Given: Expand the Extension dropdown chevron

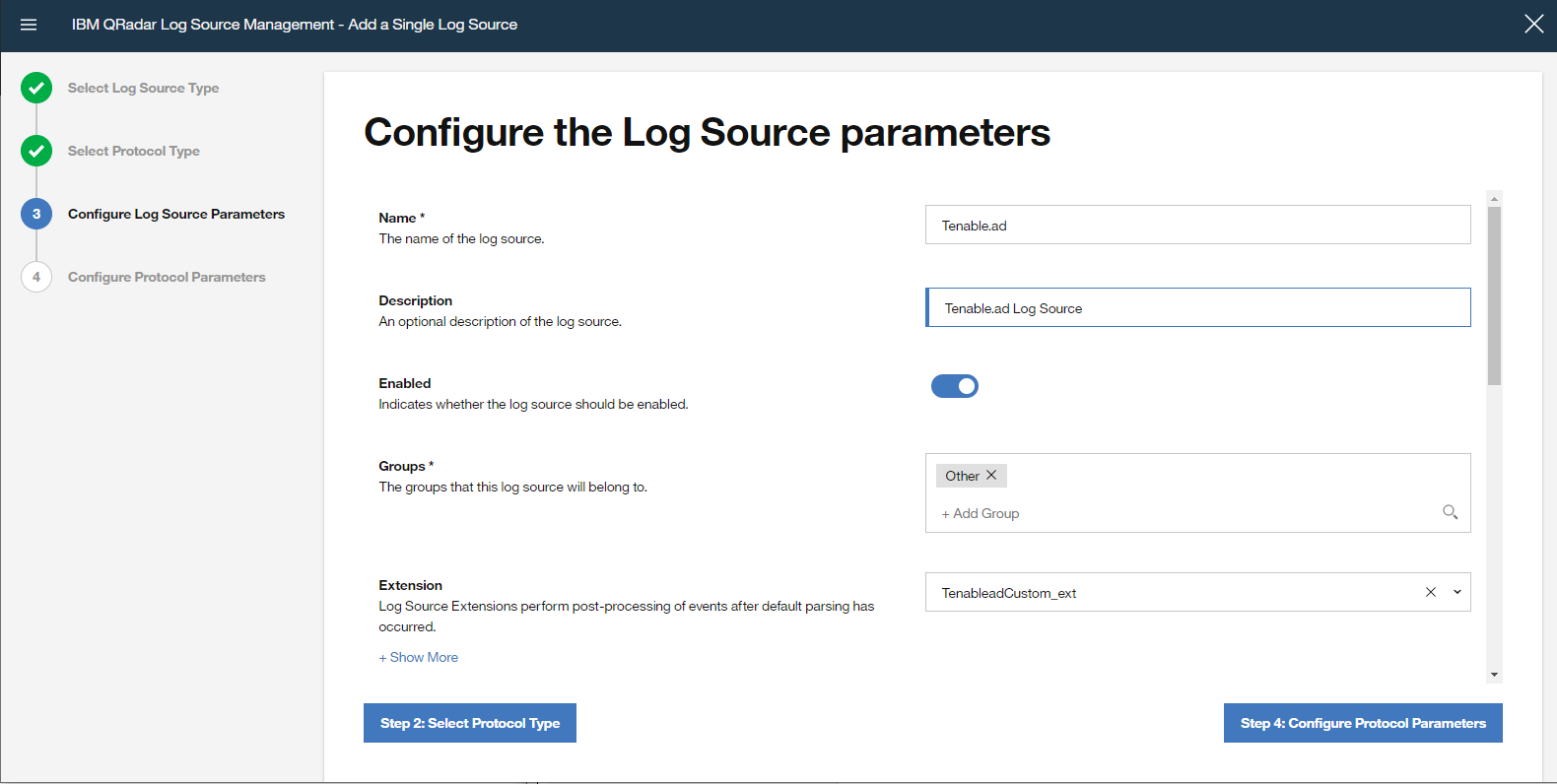Looking at the screenshot, I should (1457, 592).
